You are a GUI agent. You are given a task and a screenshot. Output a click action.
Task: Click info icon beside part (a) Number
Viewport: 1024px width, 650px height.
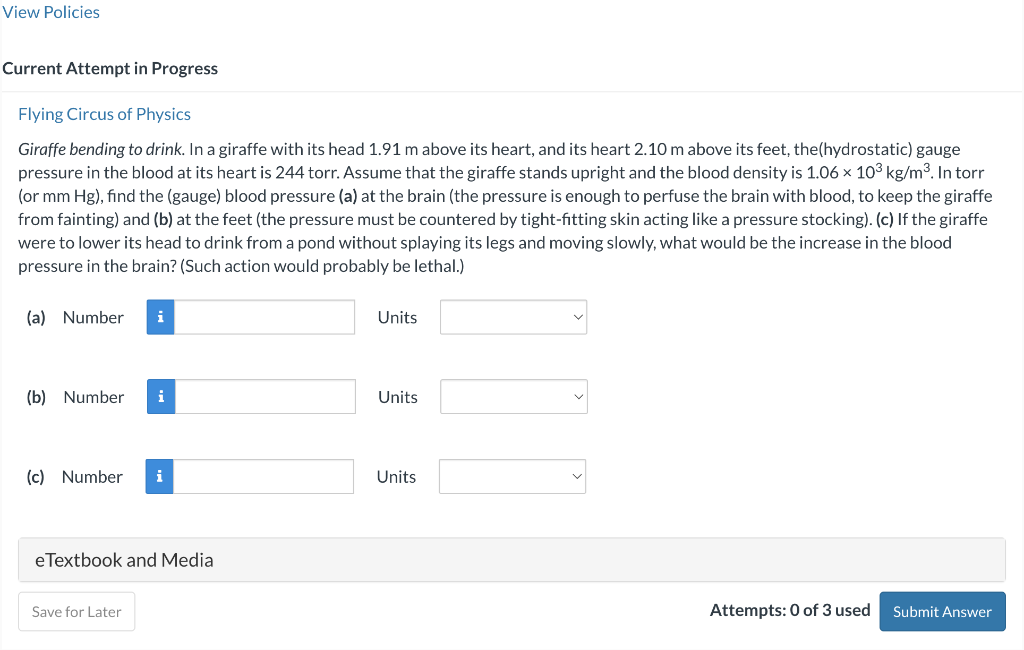[160, 317]
